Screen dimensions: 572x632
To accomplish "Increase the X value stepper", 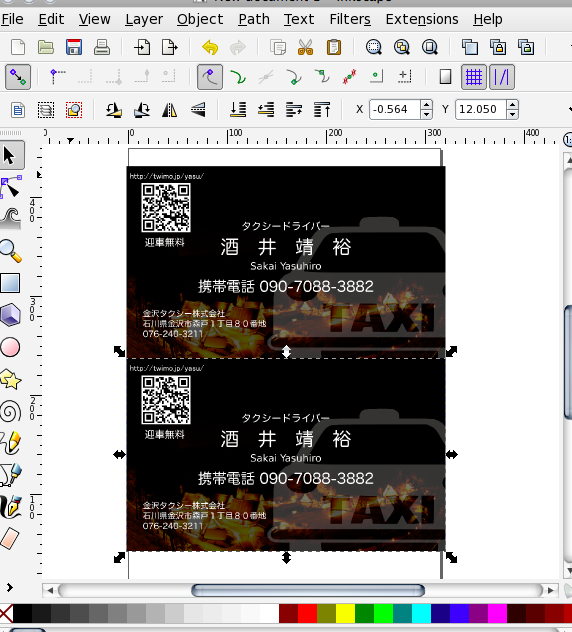I will pos(426,104).
